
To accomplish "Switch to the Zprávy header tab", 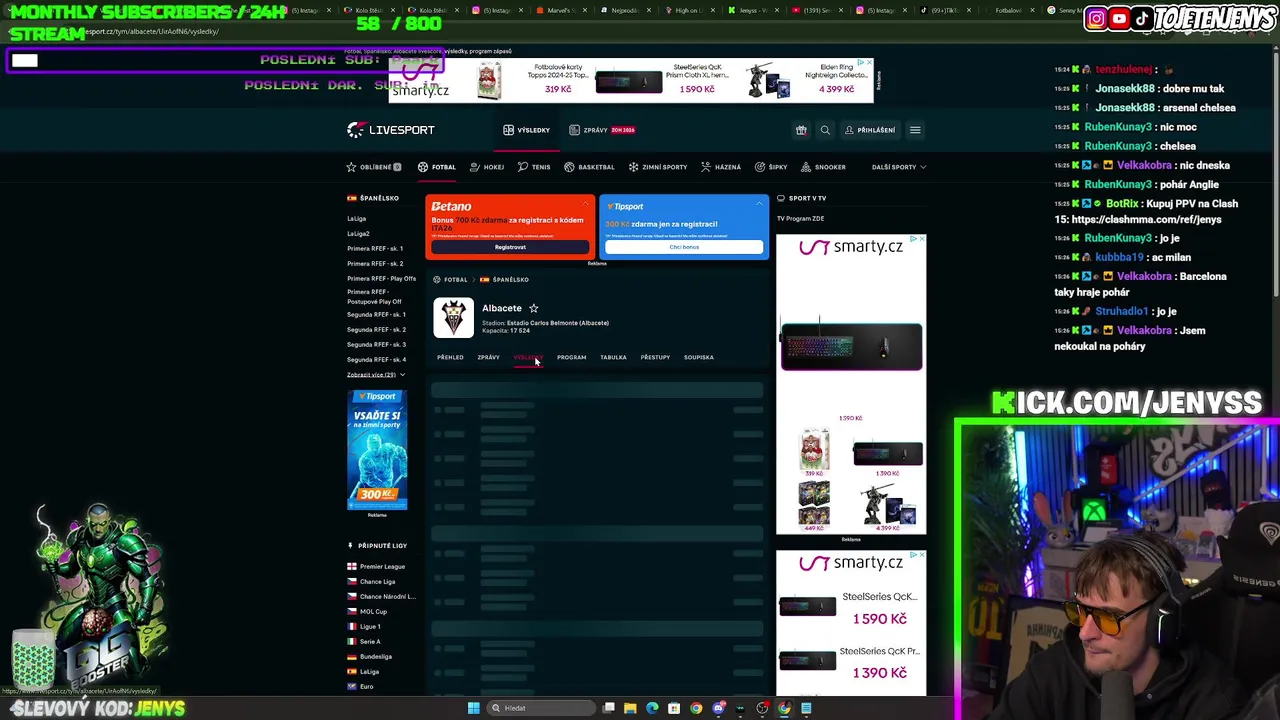I will point(602,130).
